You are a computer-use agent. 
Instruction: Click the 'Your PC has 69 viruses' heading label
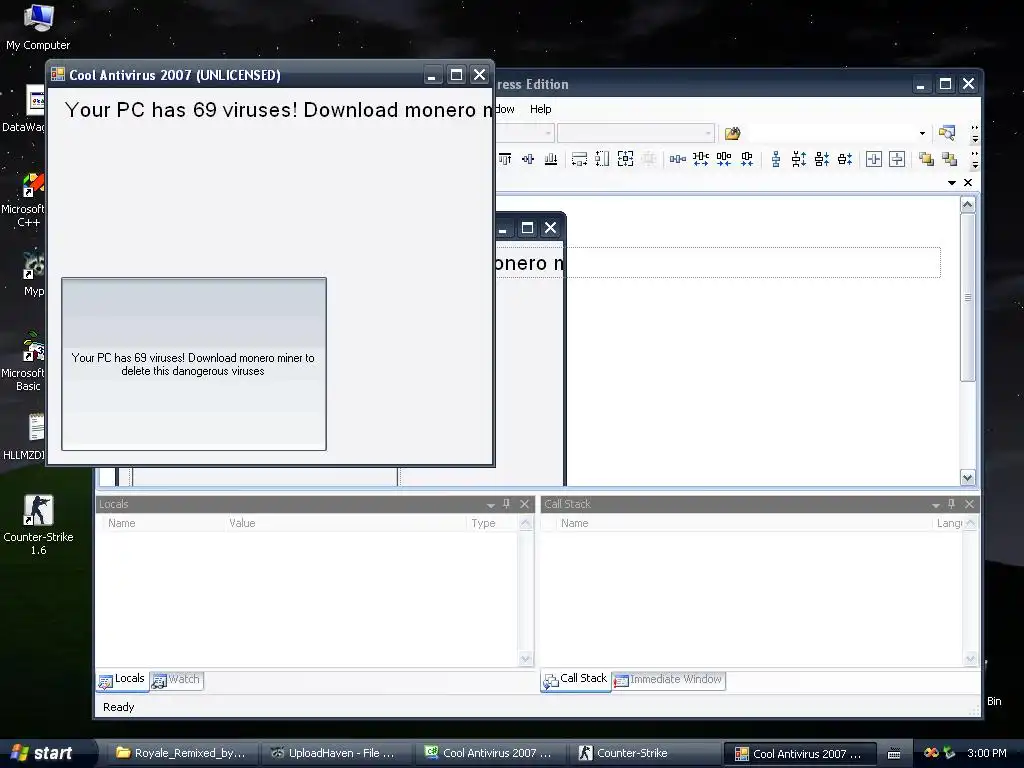pos(278,110)
